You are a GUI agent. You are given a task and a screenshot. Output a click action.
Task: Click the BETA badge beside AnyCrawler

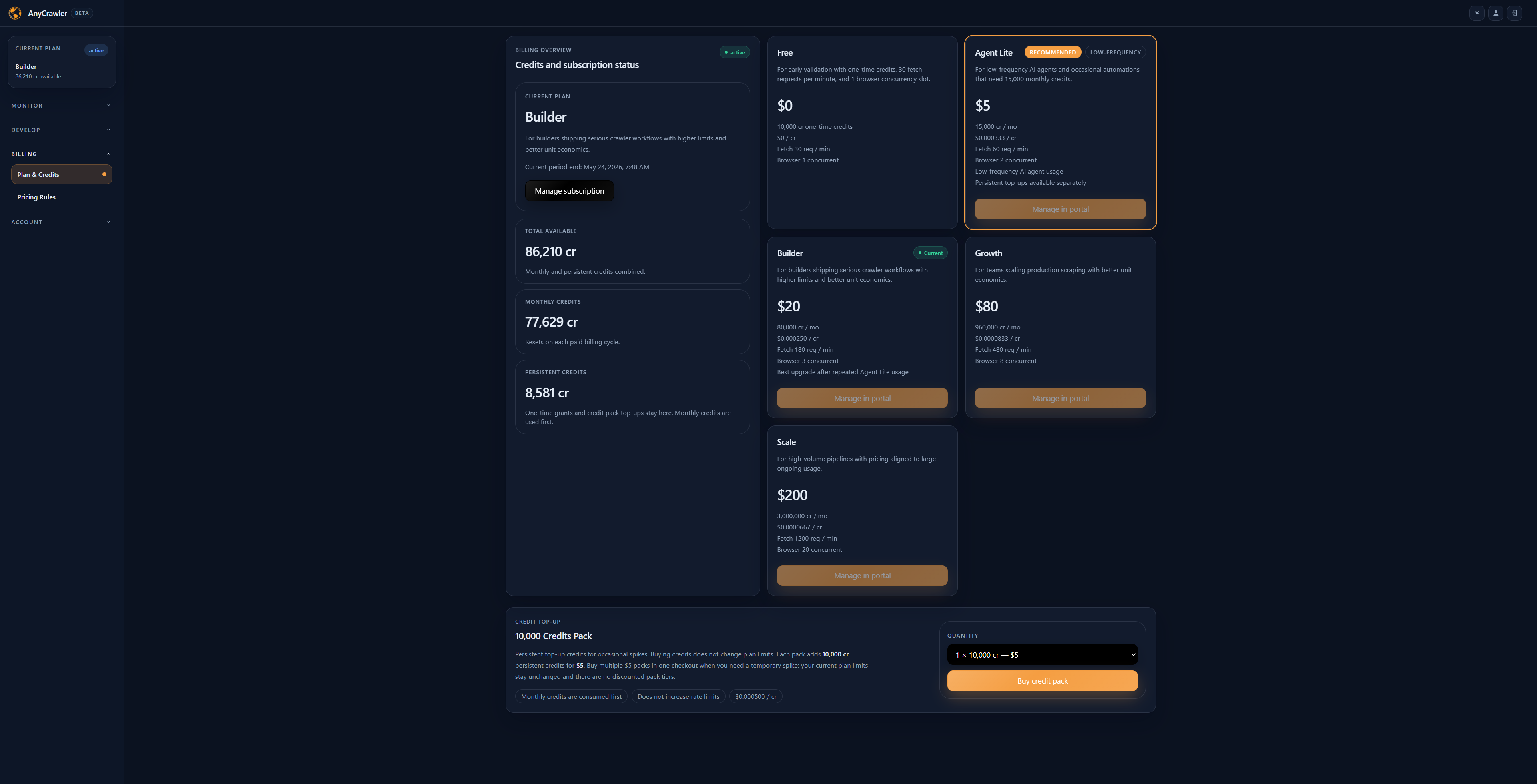pyautogui.click(x=82, y=13)
